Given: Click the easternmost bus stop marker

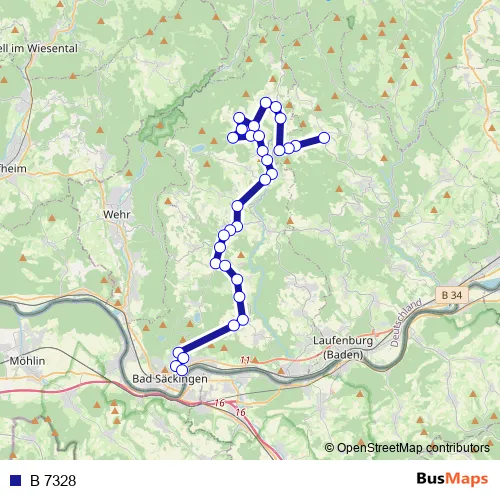Looking at the screenshot, I should [324, 138].
